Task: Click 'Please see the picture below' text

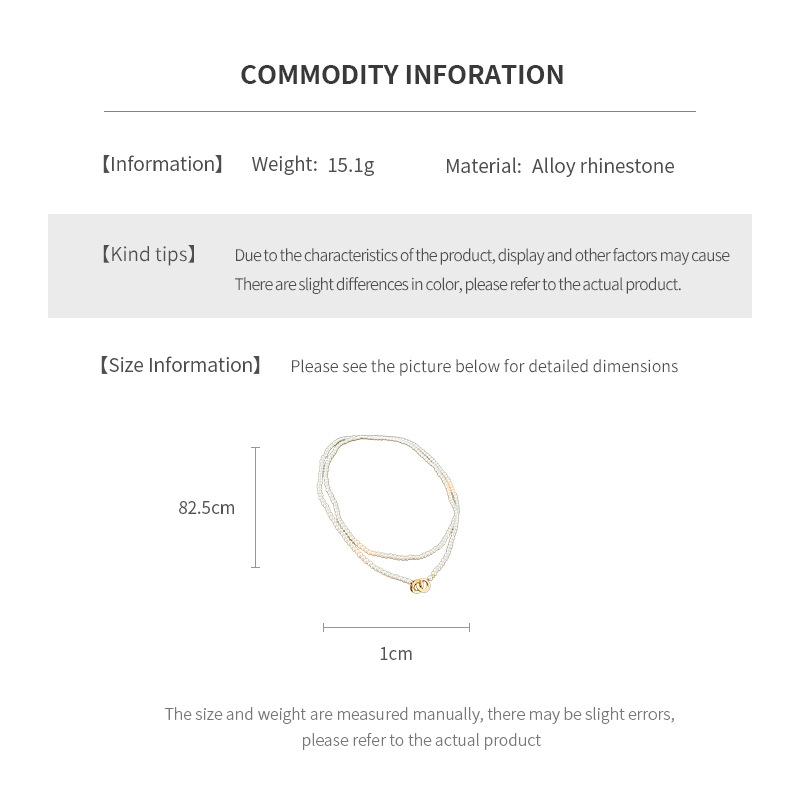Action: pyautogui.click(x=484, y=366)
